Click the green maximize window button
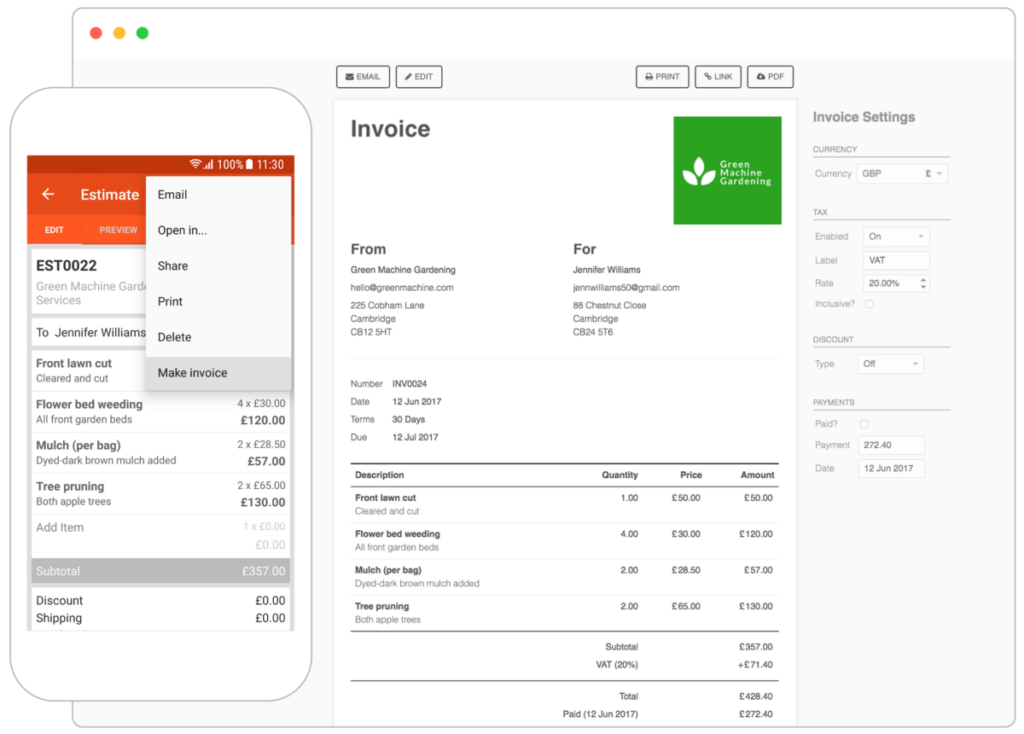Image resolution: width=1024 pixels, height=734 pixels. (x=142, y=33)
